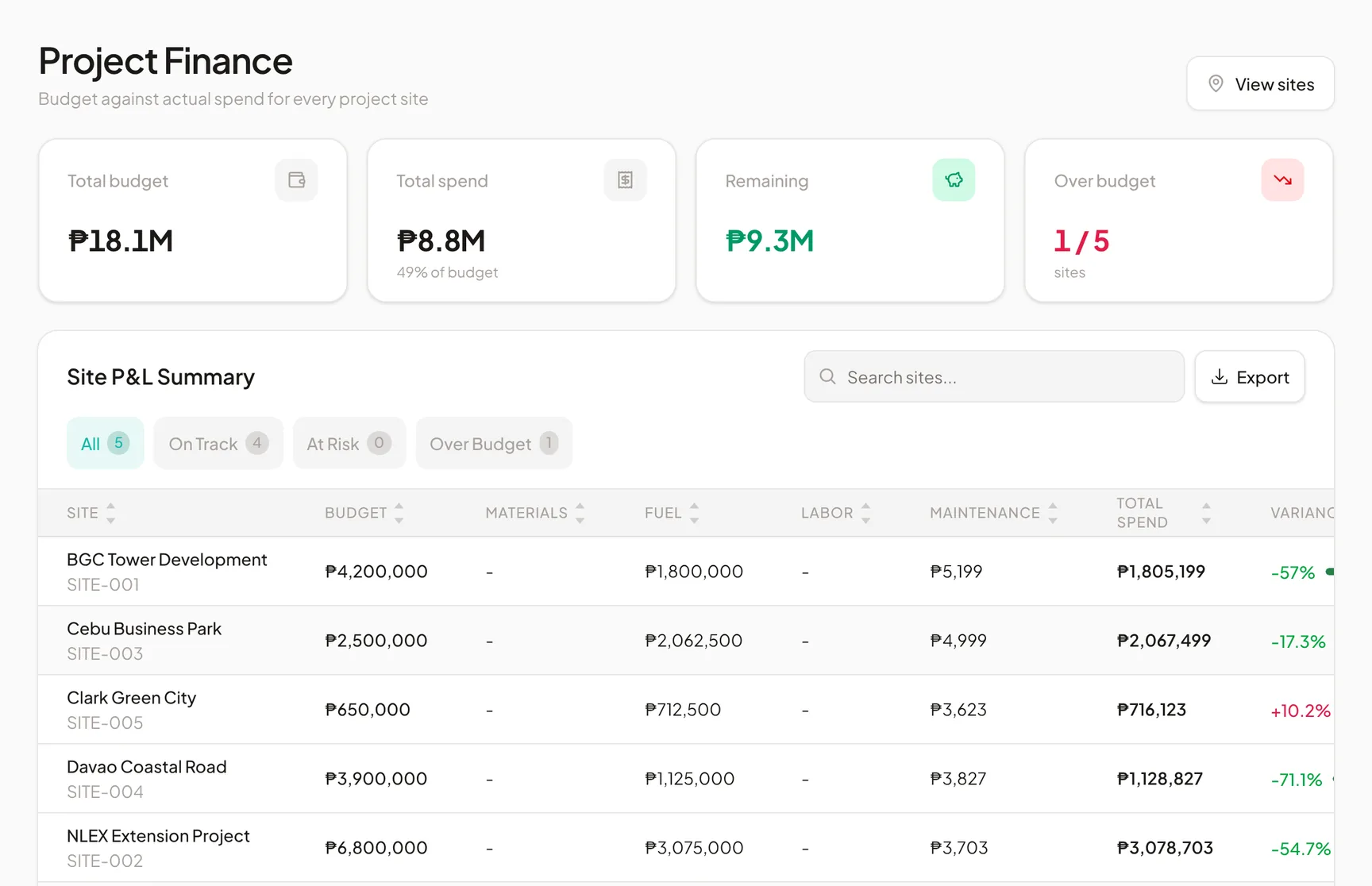This screenshot has width=1372, height=886.
Task: Click the trending-down icon on Over budget card
Action: [x=1283, y=180]
